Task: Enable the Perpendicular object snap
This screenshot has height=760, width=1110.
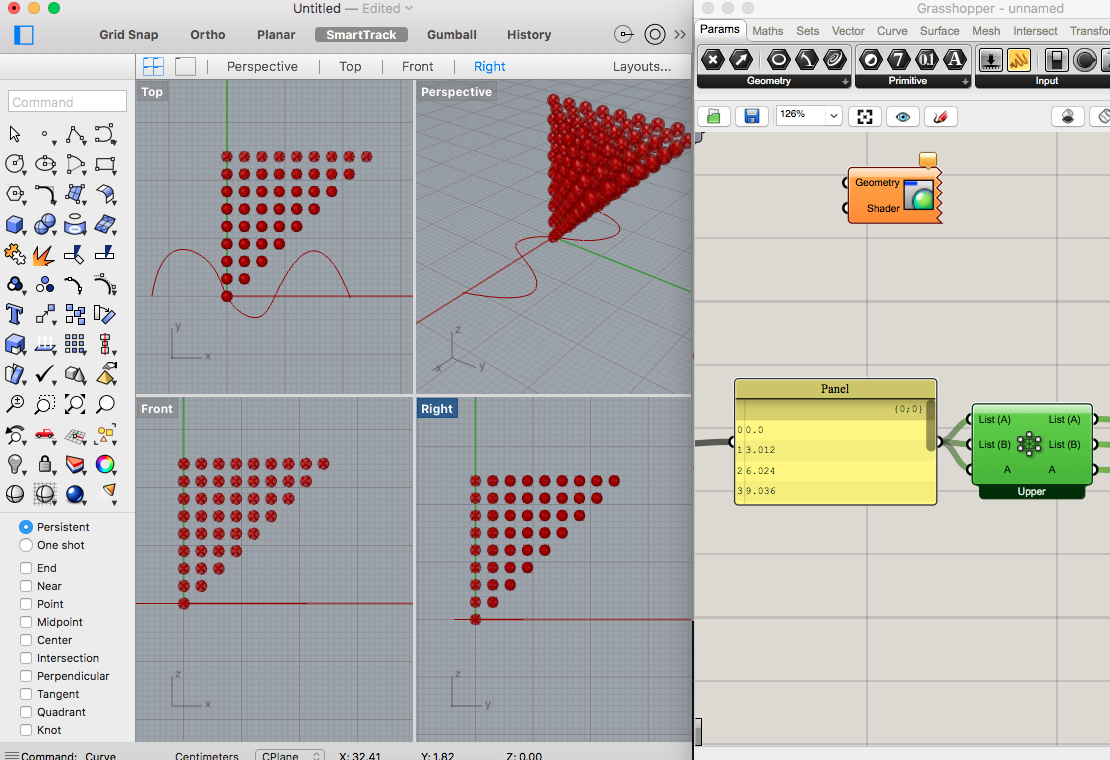Action: (x=26, y=676)
